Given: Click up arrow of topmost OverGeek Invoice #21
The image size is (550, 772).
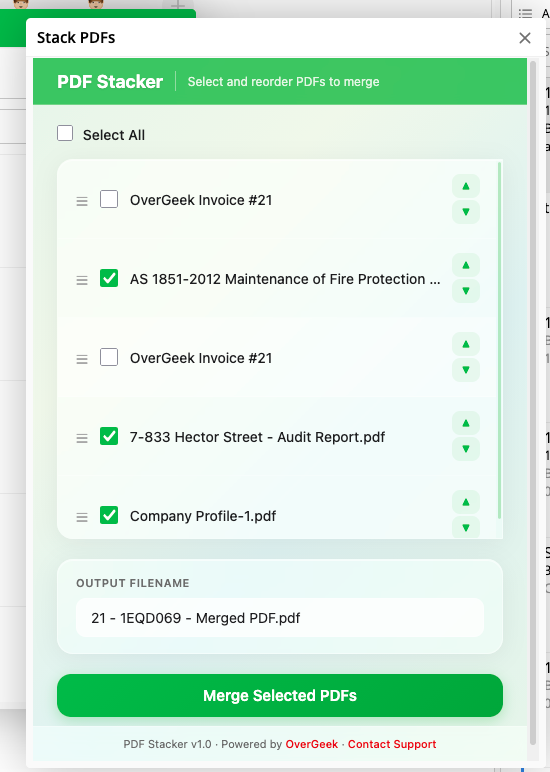Looking at the screenshot, I should coord(466,186).
